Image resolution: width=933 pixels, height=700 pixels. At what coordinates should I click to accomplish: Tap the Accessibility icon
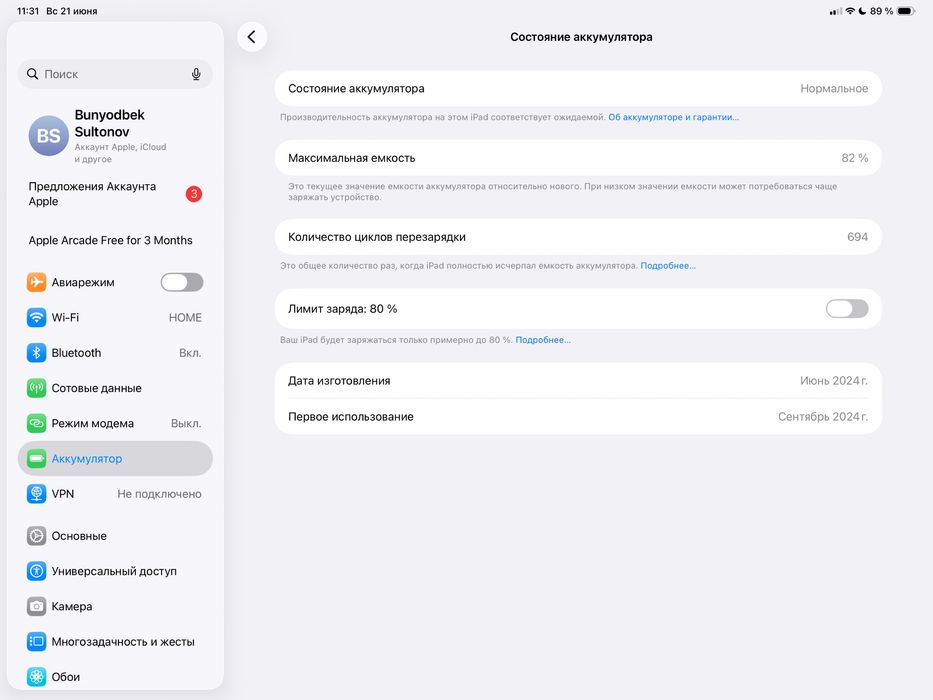click(x=36, y=571)
